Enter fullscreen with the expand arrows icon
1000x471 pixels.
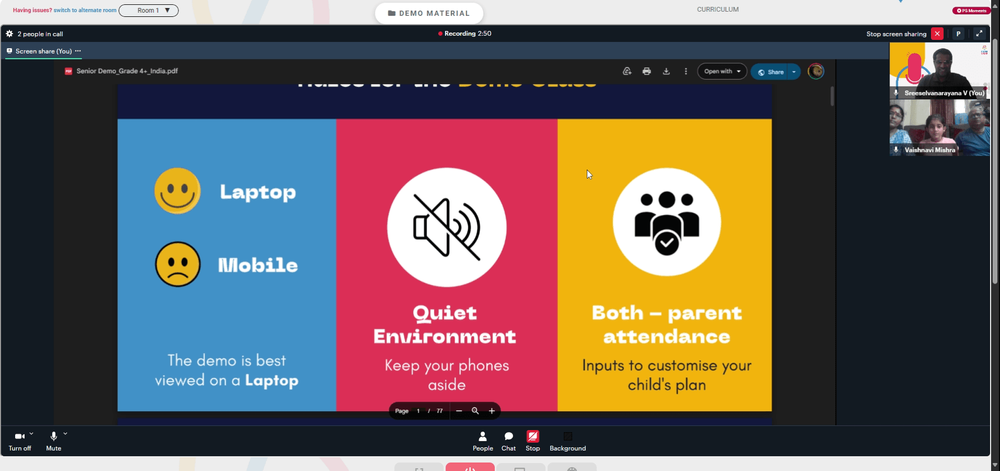click(979, 34)
